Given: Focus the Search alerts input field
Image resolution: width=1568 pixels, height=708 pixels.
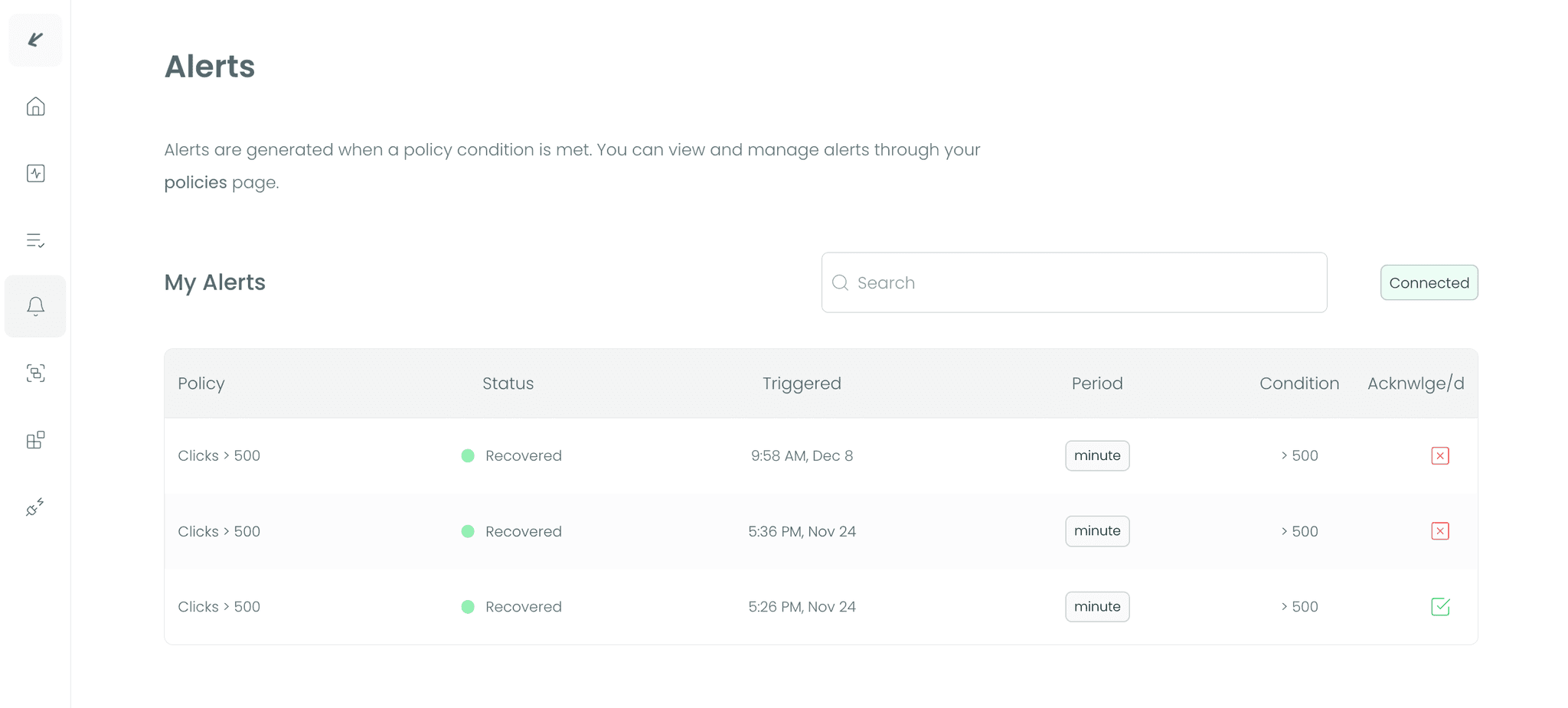Looking at the screenshot, I should (x=1073, y=282).
